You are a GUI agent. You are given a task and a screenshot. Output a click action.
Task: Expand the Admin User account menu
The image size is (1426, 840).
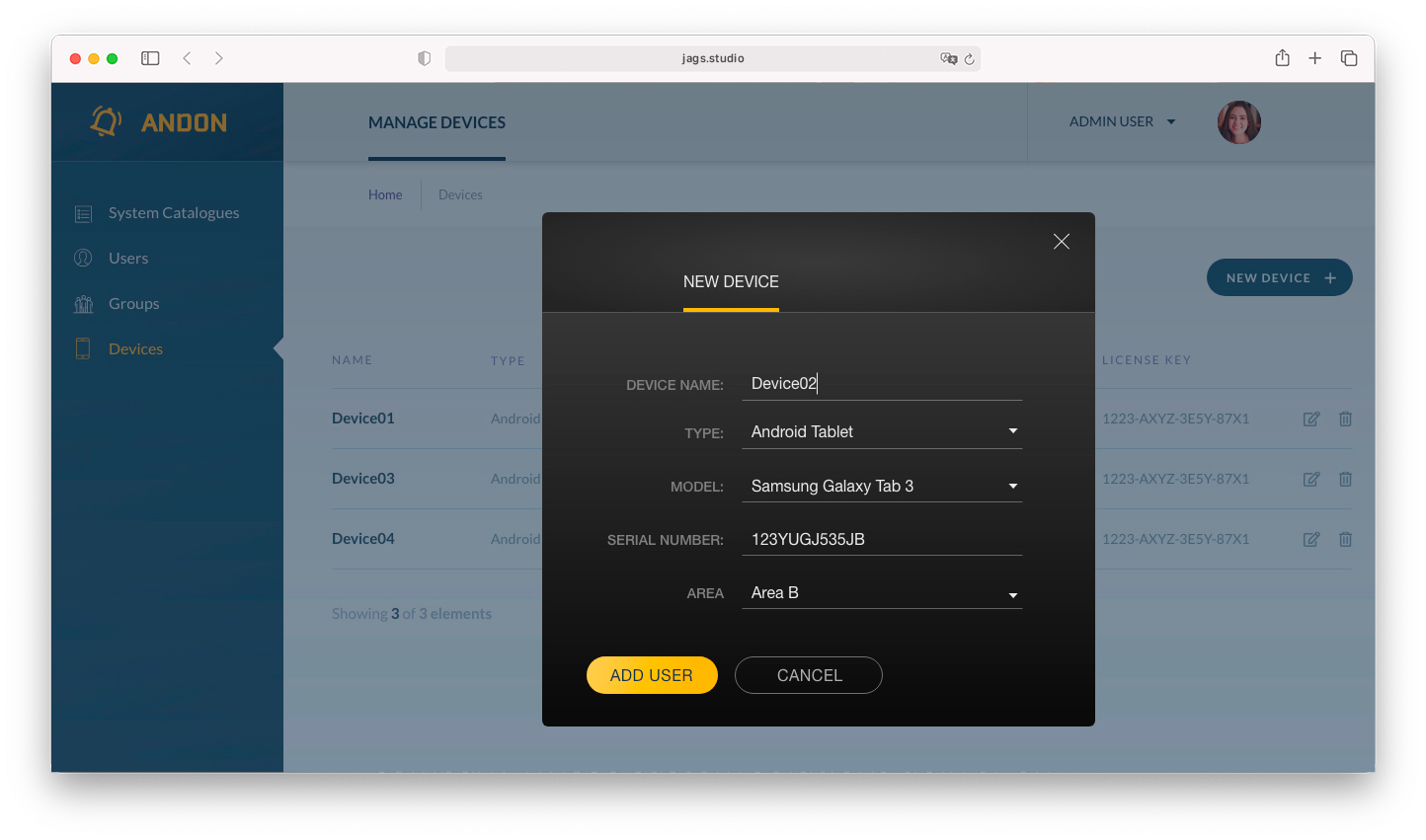point(1122,121)
